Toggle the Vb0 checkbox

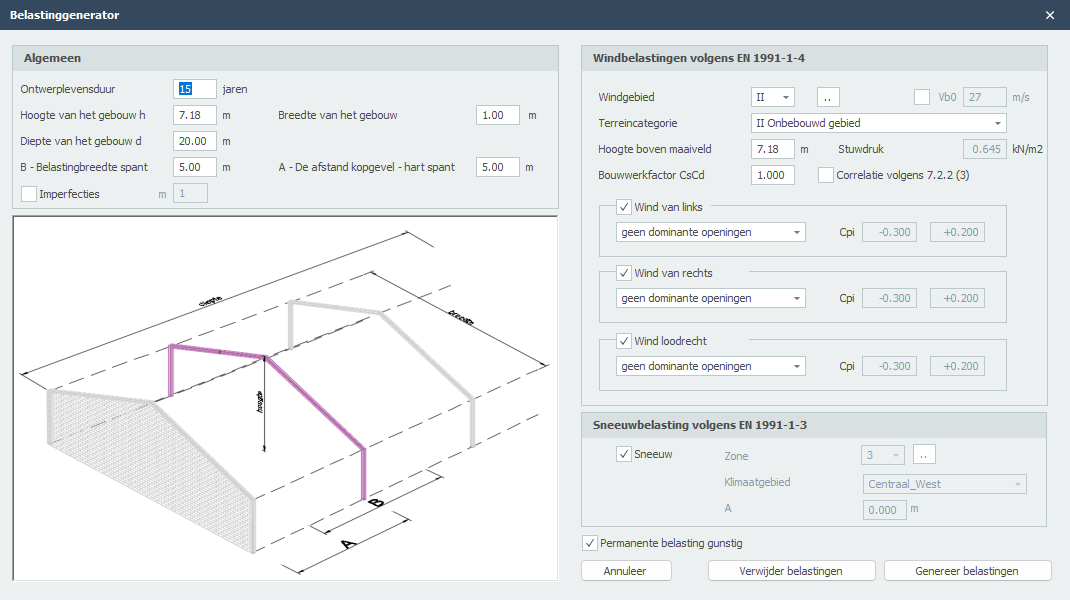pos(922,97)
